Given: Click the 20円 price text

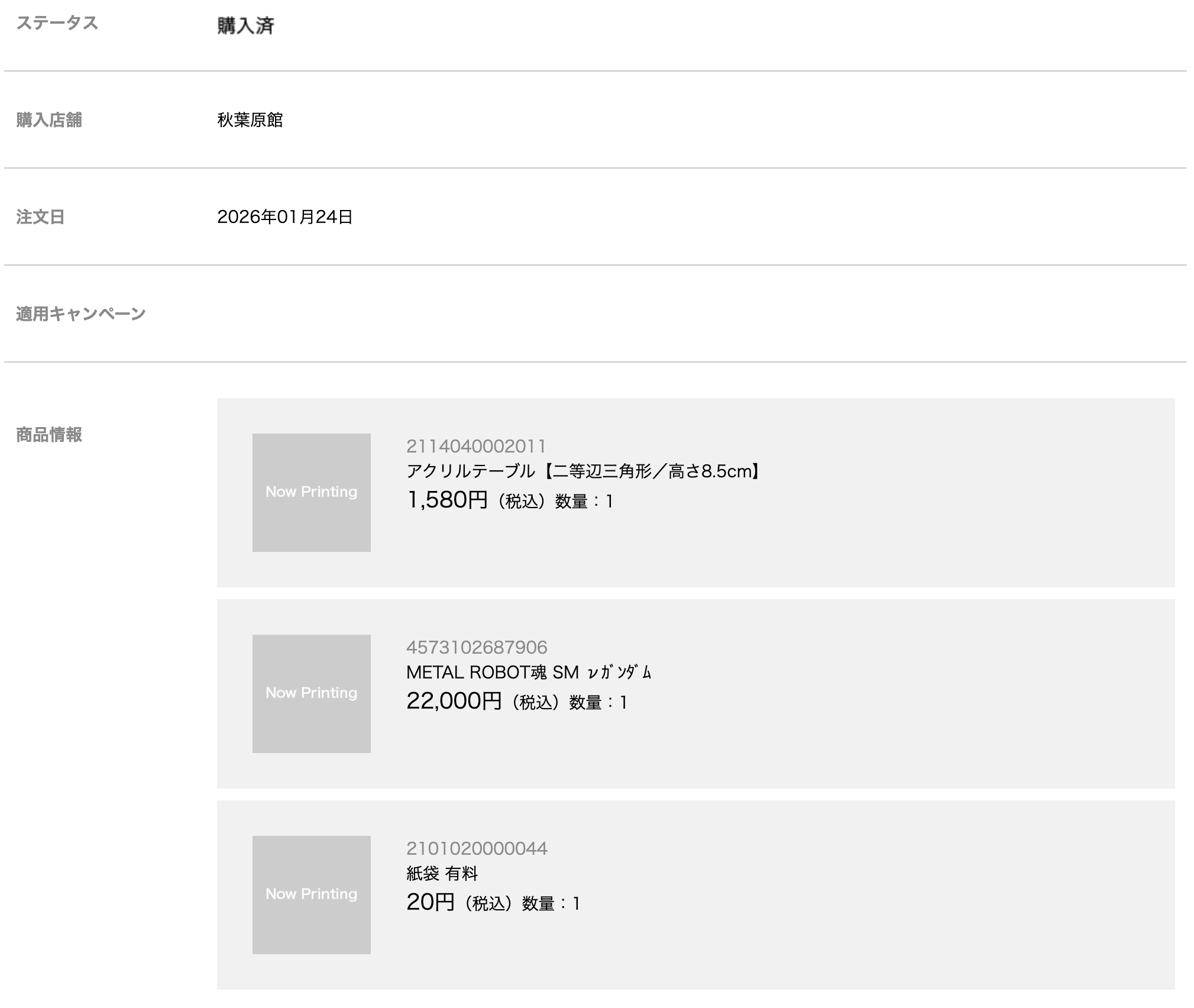Looking at the screenshot, I should coord(430,903).
